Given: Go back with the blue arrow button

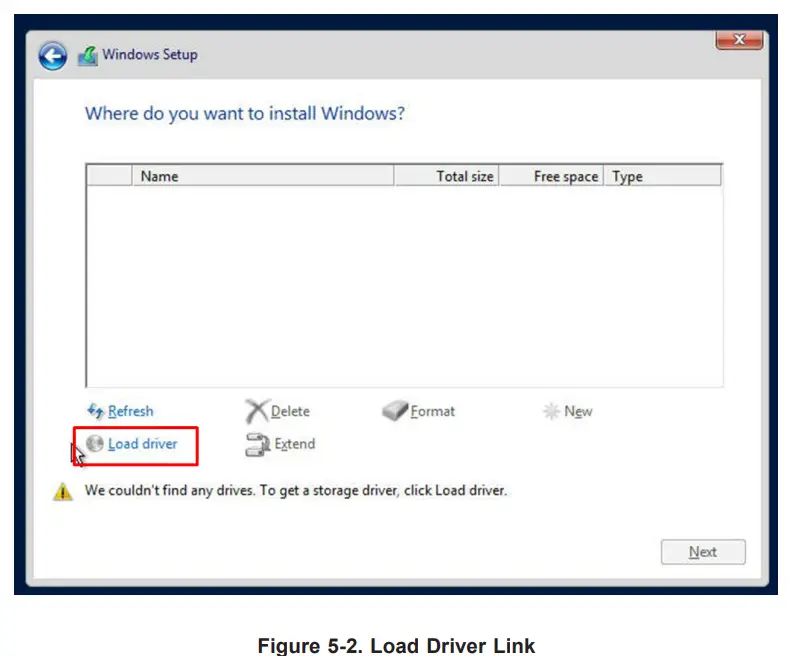Looking at the screenshot, I should tap(52, 55).
